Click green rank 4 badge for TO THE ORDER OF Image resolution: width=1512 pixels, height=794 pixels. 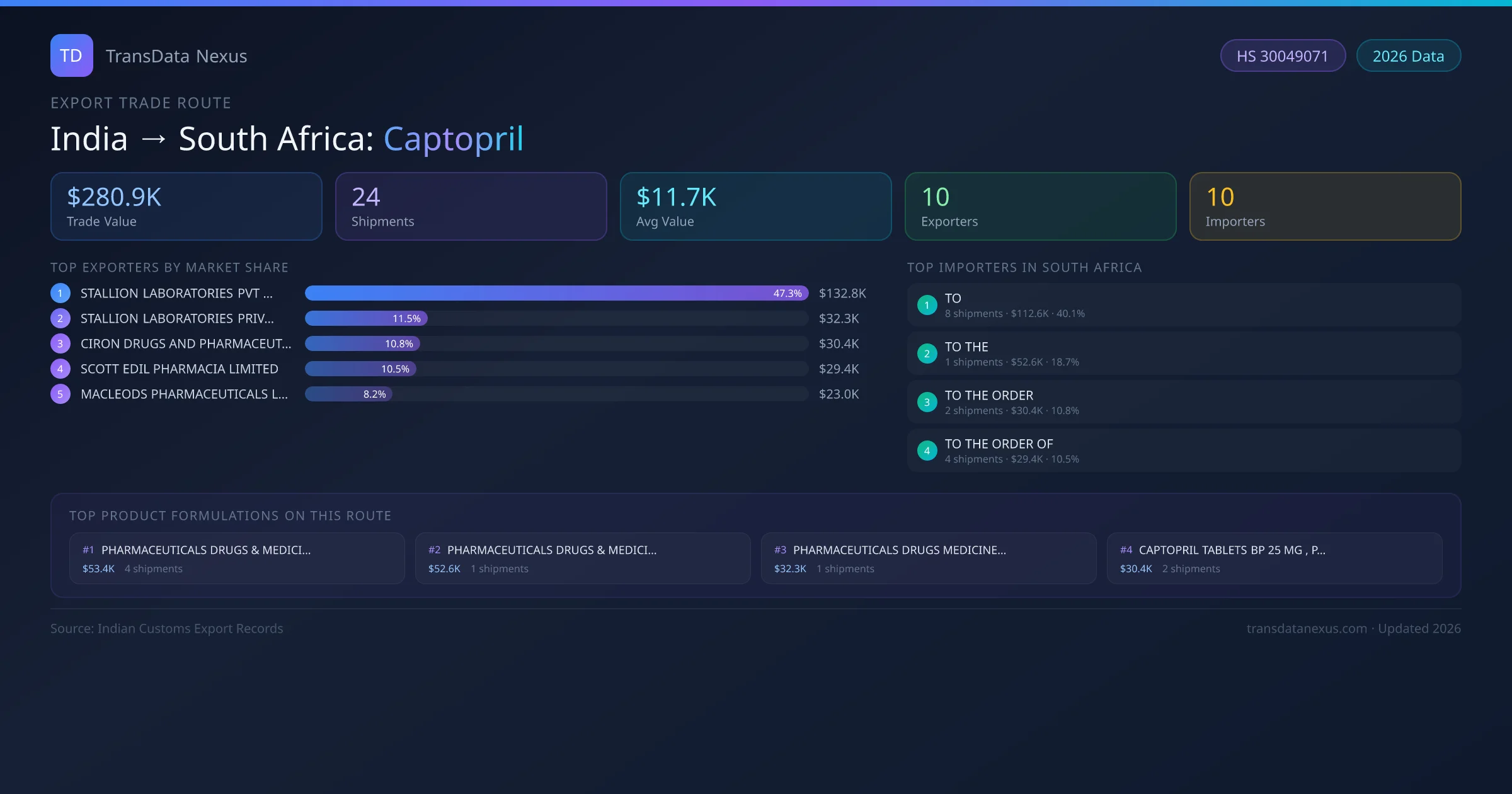point(927,451)
